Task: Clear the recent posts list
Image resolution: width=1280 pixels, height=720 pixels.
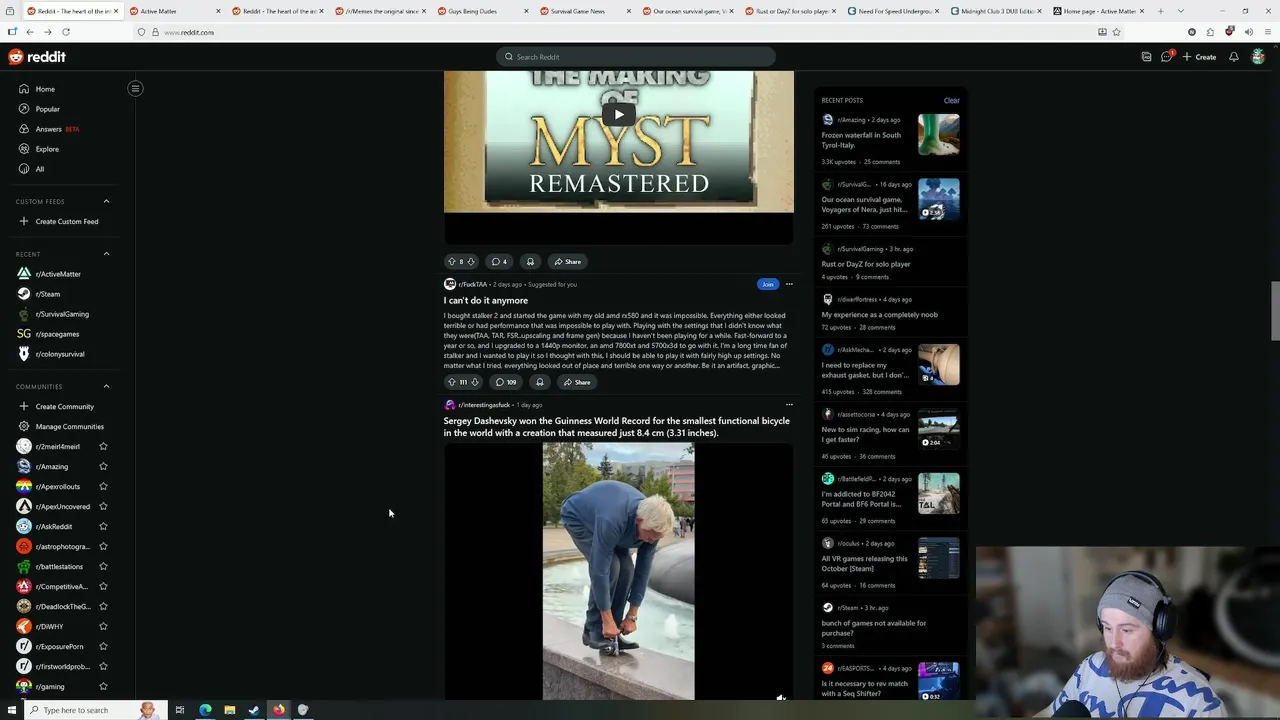Action: 951,100
